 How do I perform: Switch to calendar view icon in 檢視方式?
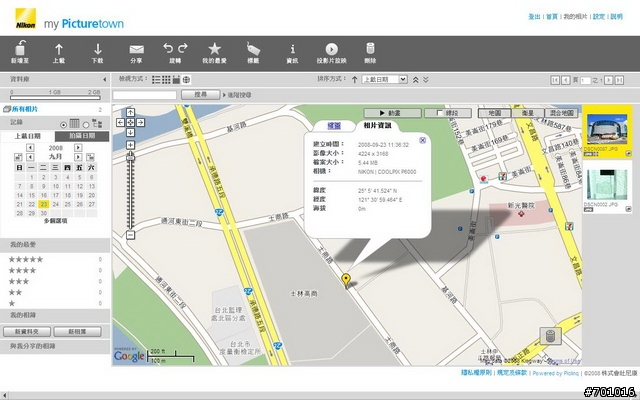176,80
